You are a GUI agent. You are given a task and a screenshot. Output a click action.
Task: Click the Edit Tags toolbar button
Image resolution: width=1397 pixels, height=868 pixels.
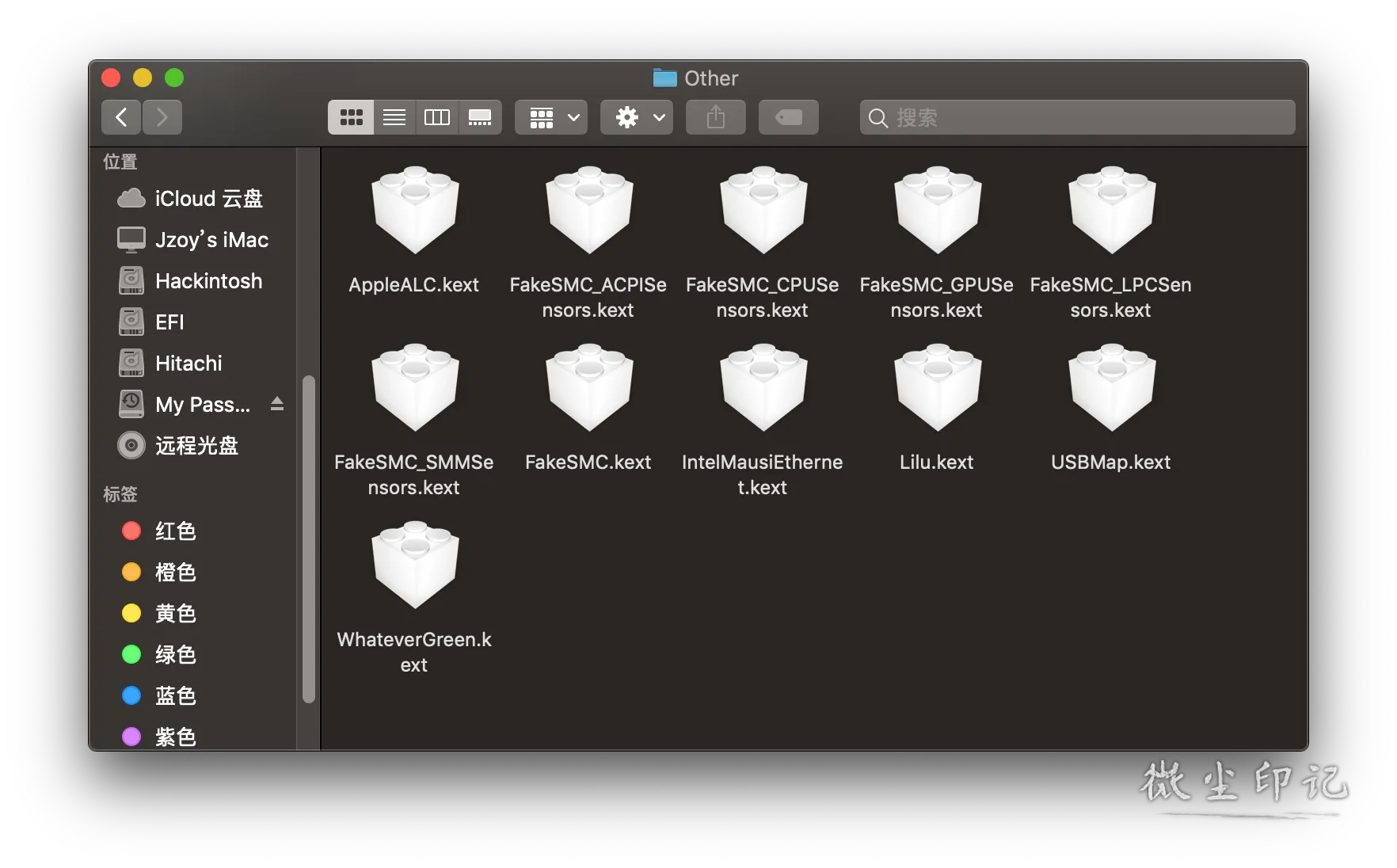click(789, 118)
